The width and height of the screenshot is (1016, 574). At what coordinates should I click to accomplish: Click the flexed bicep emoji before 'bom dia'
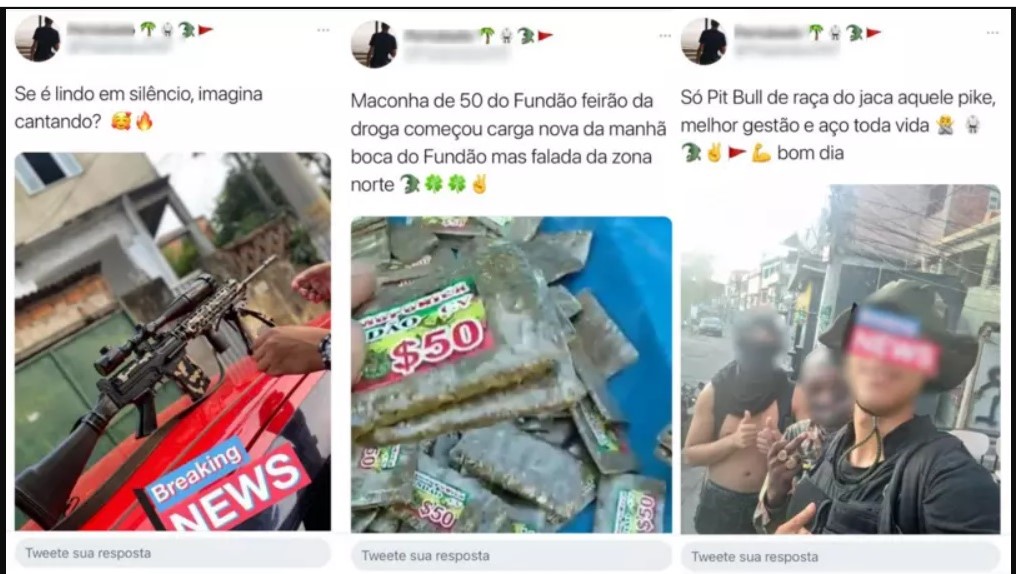[761, 153]
